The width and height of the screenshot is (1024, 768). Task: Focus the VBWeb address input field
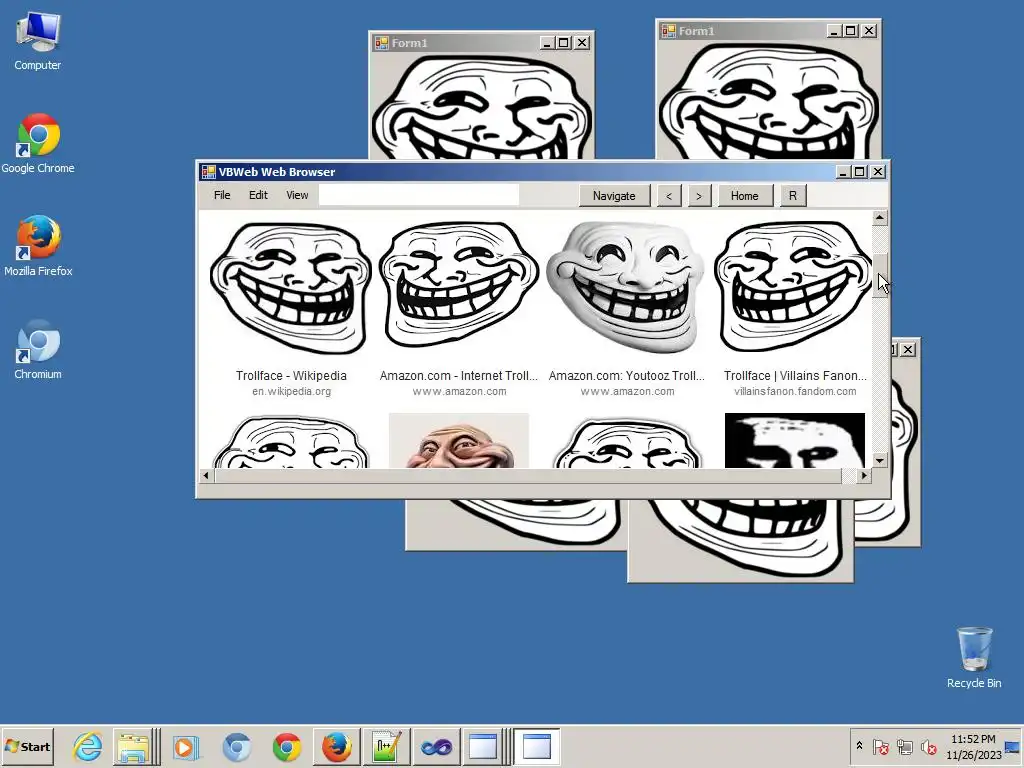419,195
